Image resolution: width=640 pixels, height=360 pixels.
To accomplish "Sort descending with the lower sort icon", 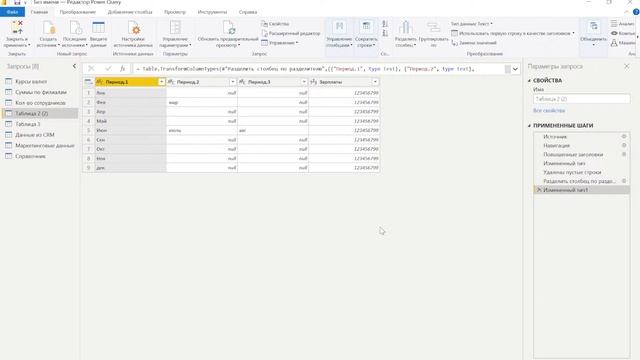I will click(x=385, y=33).
